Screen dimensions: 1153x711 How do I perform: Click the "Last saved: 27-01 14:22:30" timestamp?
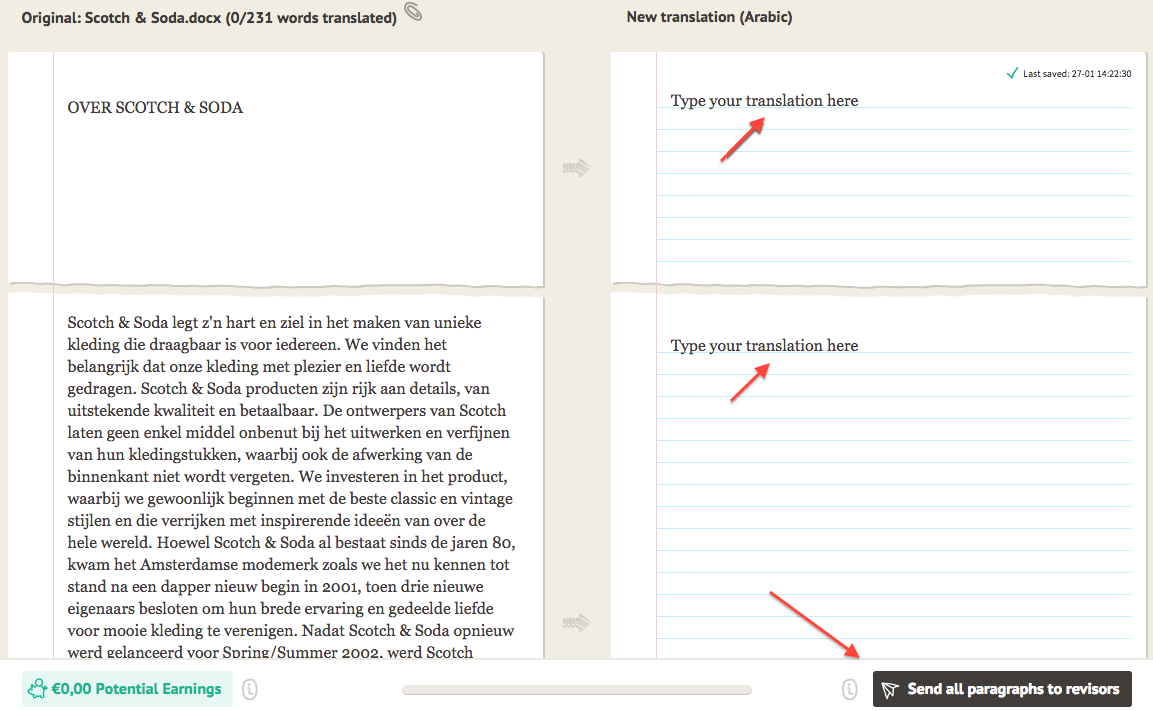tap(1077, 74)
